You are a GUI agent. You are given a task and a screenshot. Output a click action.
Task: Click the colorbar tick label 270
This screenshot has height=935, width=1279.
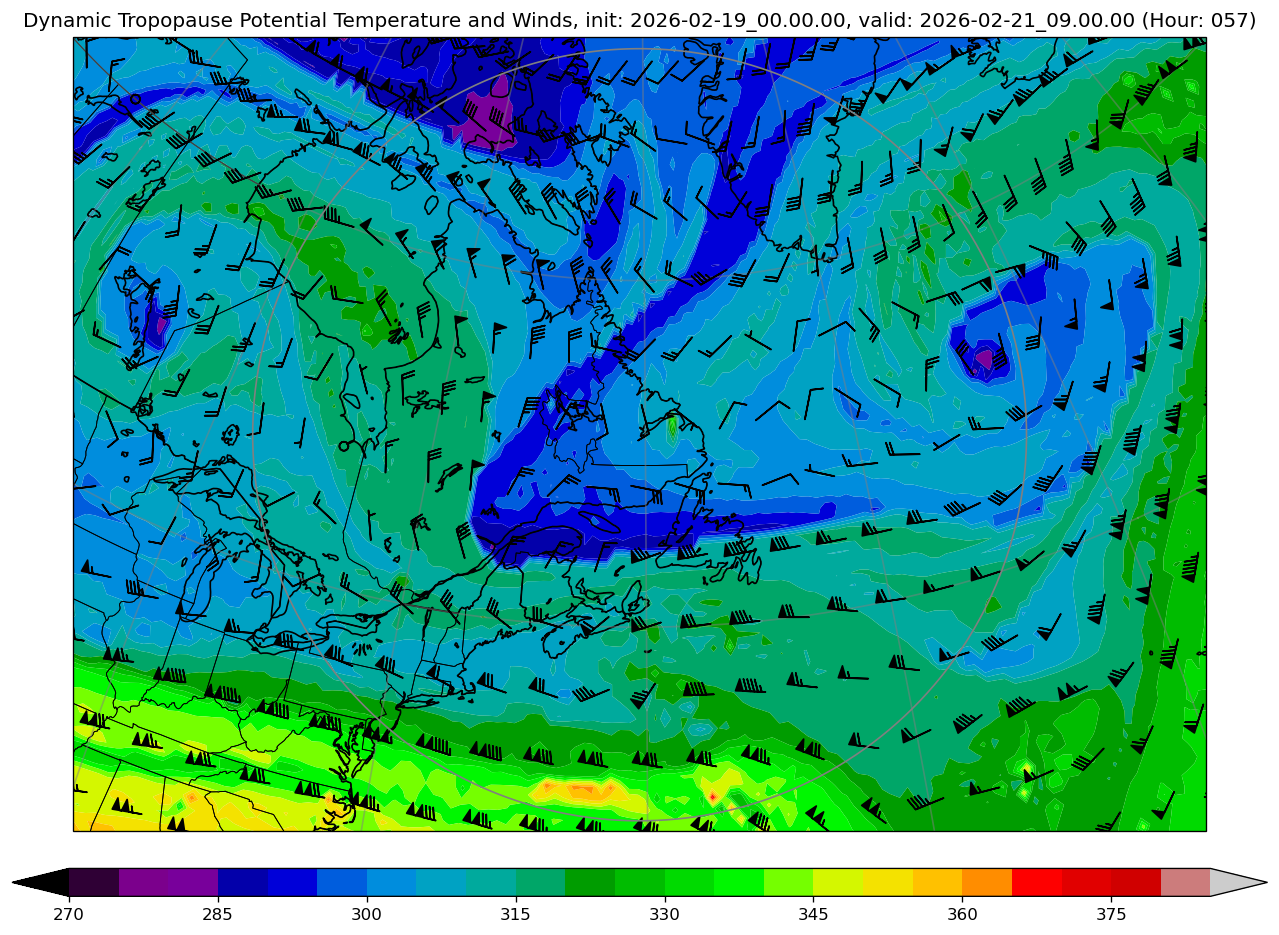69,914
